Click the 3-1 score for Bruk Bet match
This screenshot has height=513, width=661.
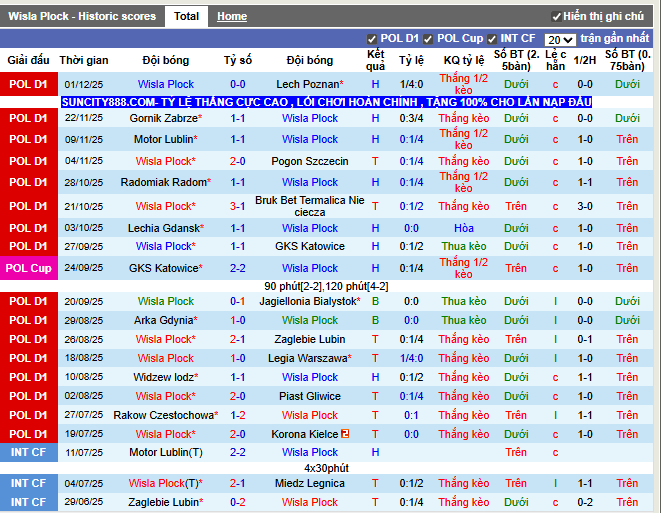[238, 206]
